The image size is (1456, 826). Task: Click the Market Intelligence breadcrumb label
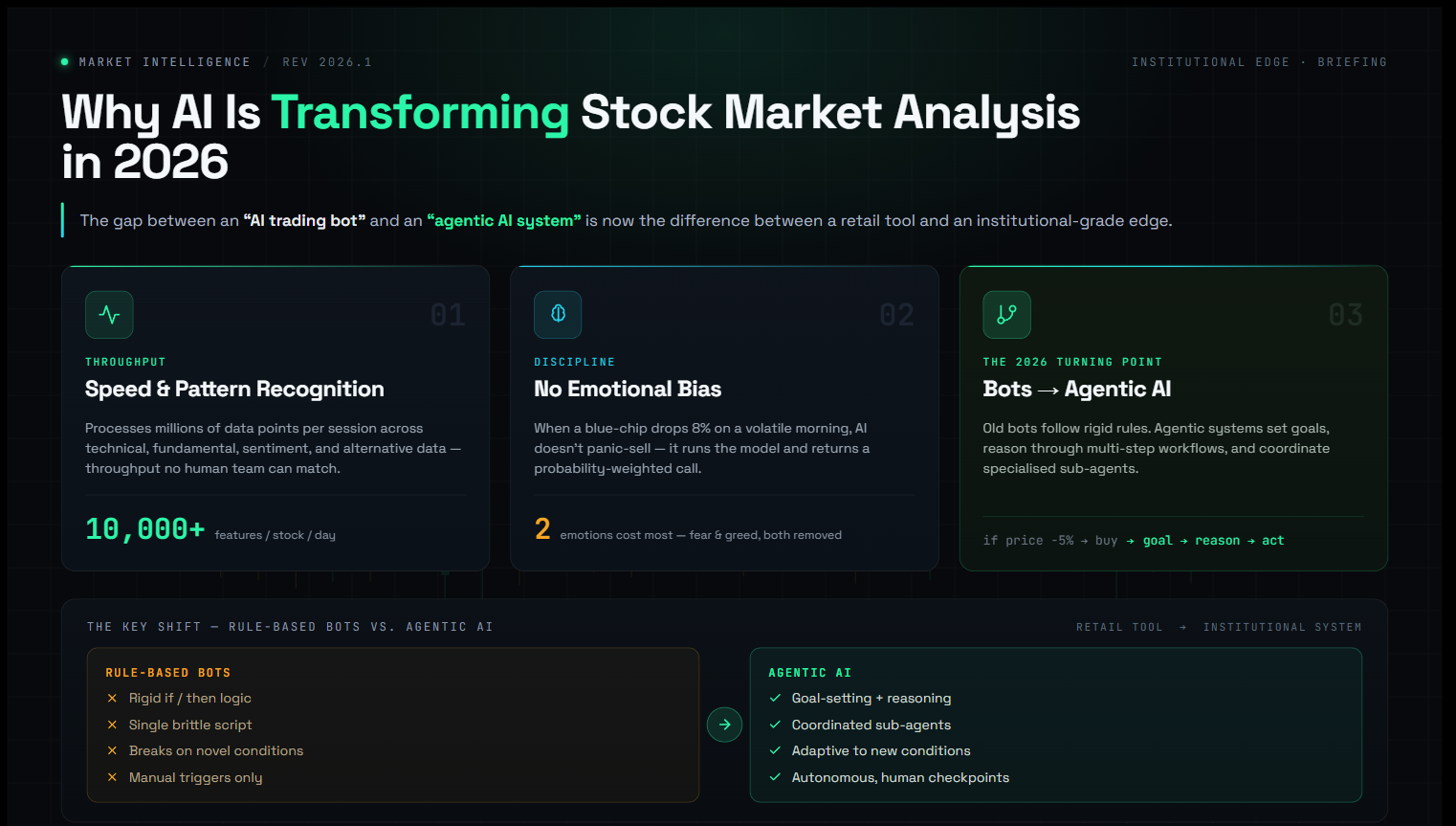(x=165, y=62)
